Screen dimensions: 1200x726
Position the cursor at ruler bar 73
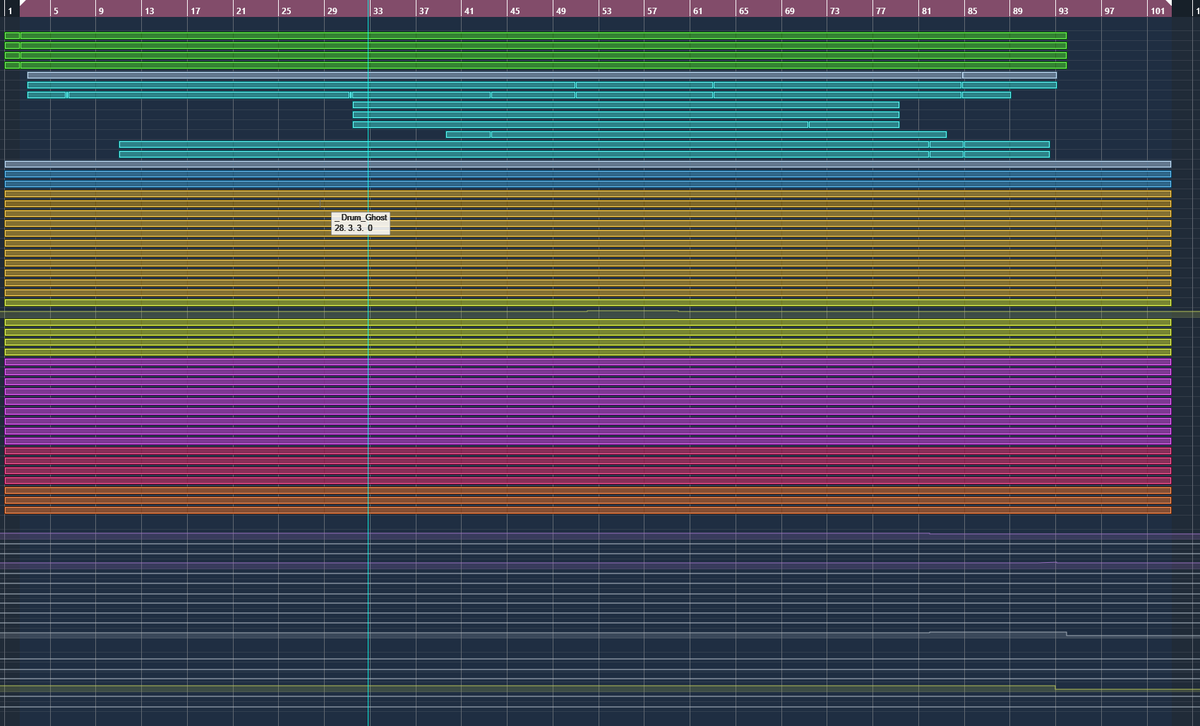click(x=835, y=11)
